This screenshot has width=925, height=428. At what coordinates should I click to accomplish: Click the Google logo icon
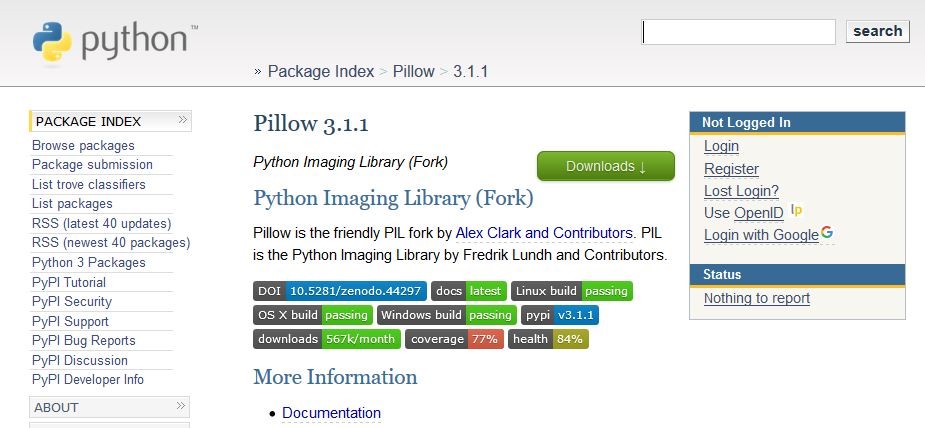pyautogui.click(x=827, y=233)
